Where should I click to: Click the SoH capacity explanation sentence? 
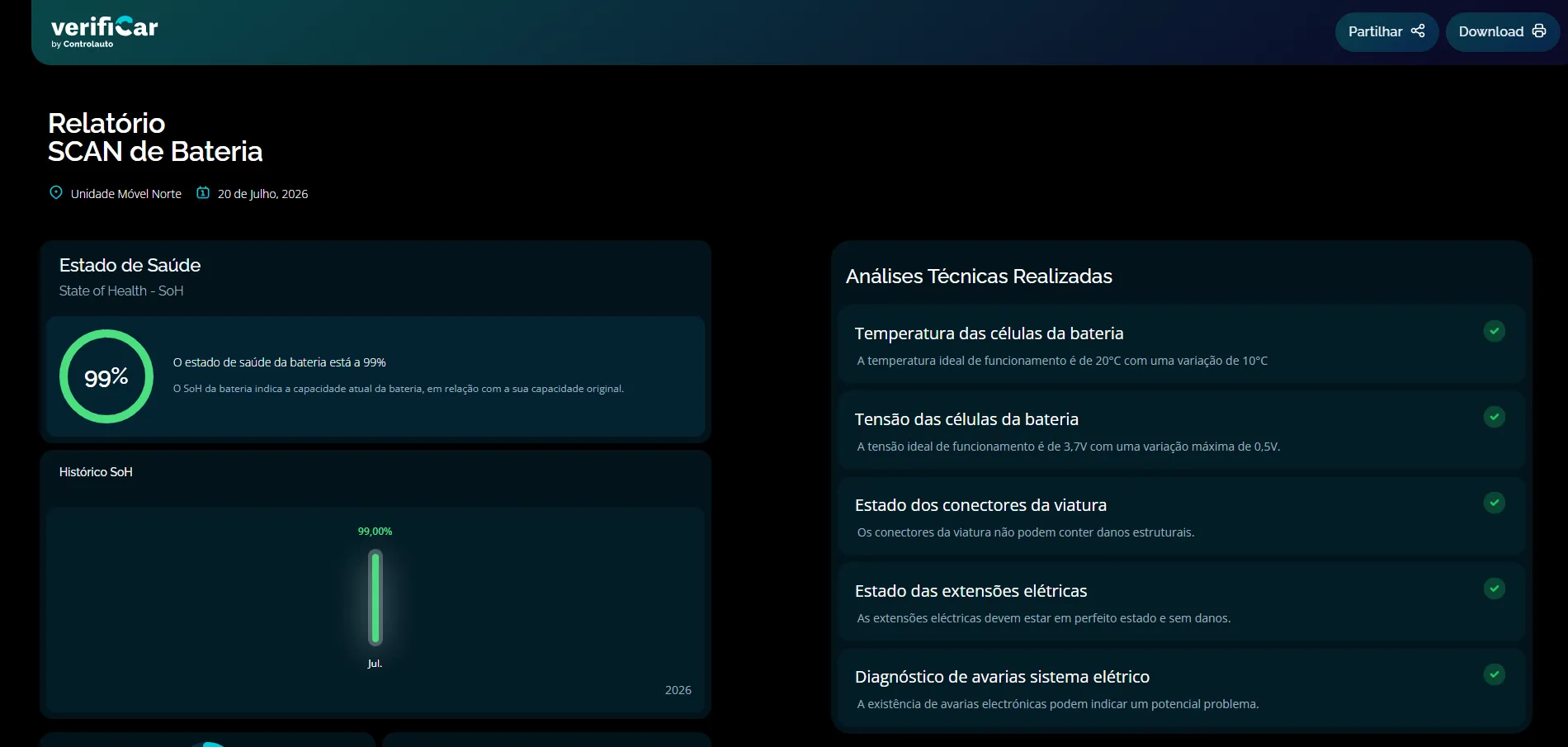[x=399, y=389]
